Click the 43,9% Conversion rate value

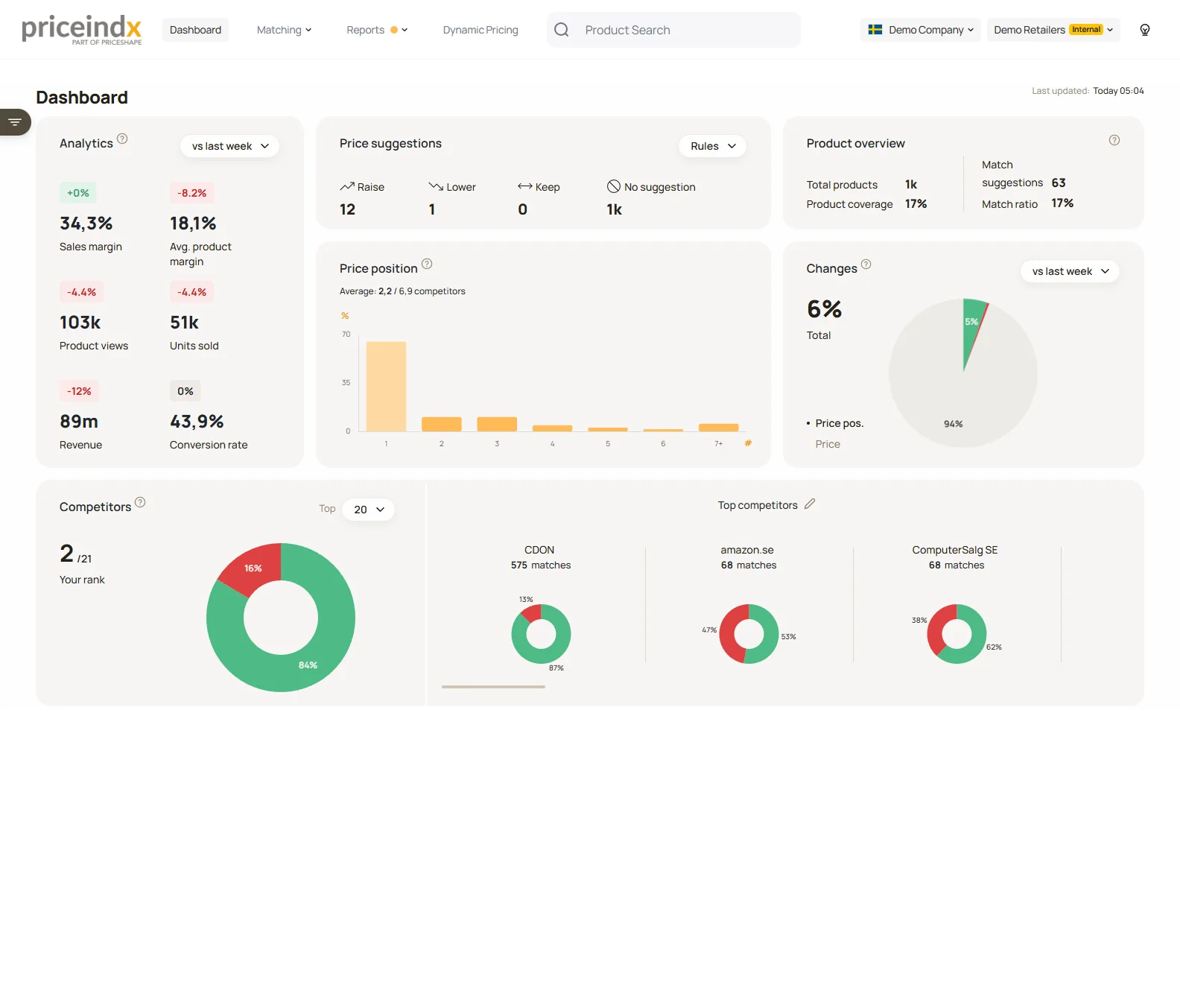click(197, 422)
